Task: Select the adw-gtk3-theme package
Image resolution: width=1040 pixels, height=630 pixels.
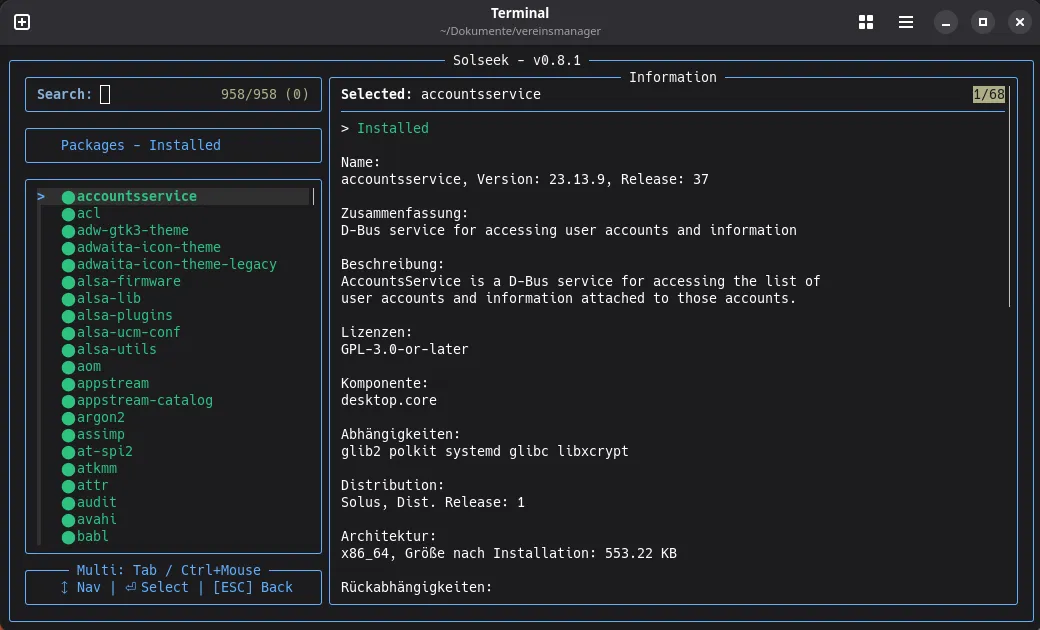Action: 132,230
